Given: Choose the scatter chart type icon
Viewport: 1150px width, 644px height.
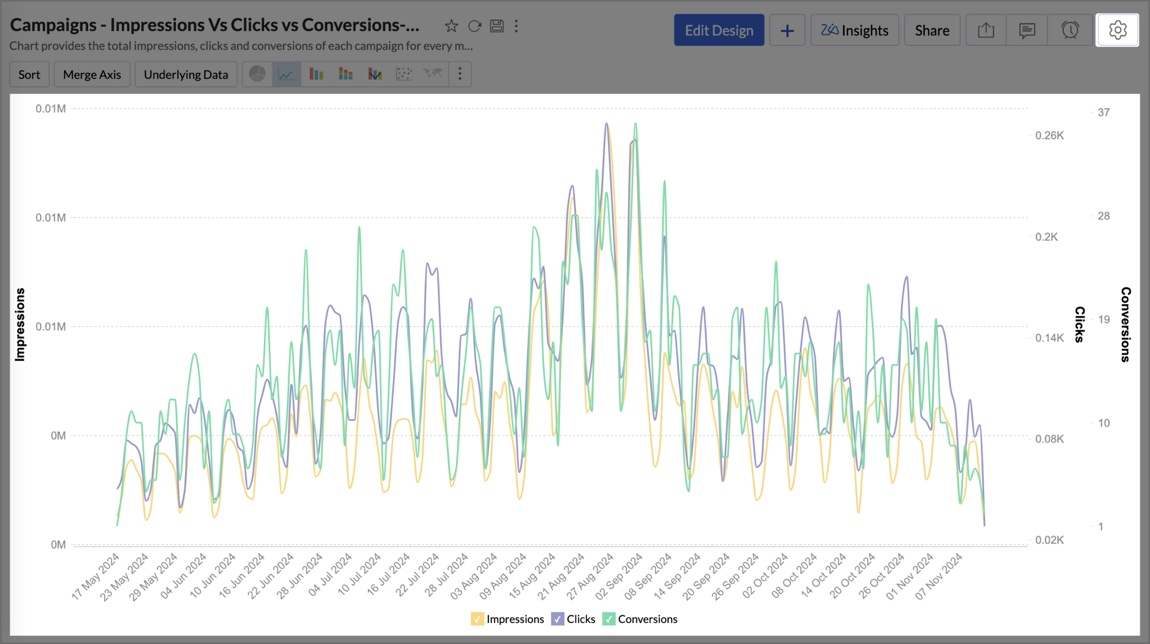Looking at the screenshot, I should [403, 74].
